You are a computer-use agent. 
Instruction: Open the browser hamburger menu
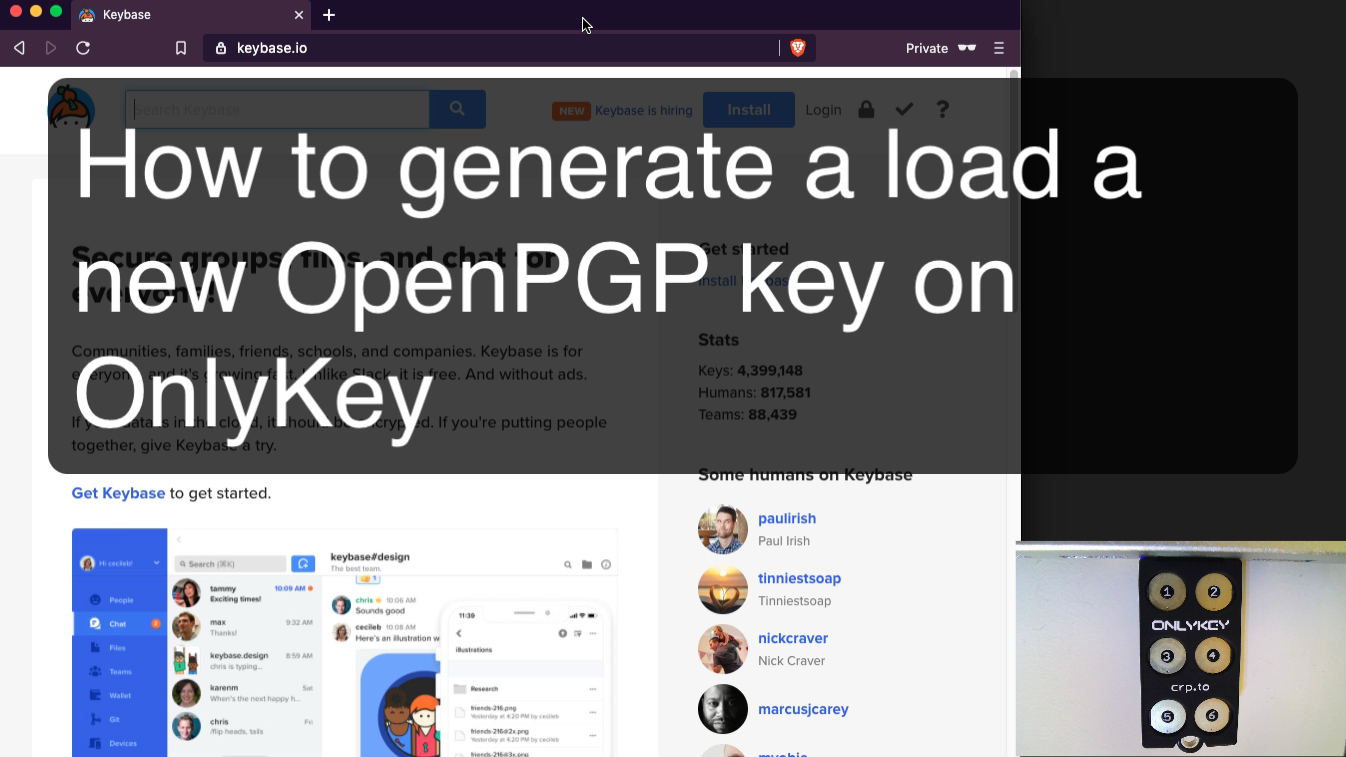pos(998,48)
